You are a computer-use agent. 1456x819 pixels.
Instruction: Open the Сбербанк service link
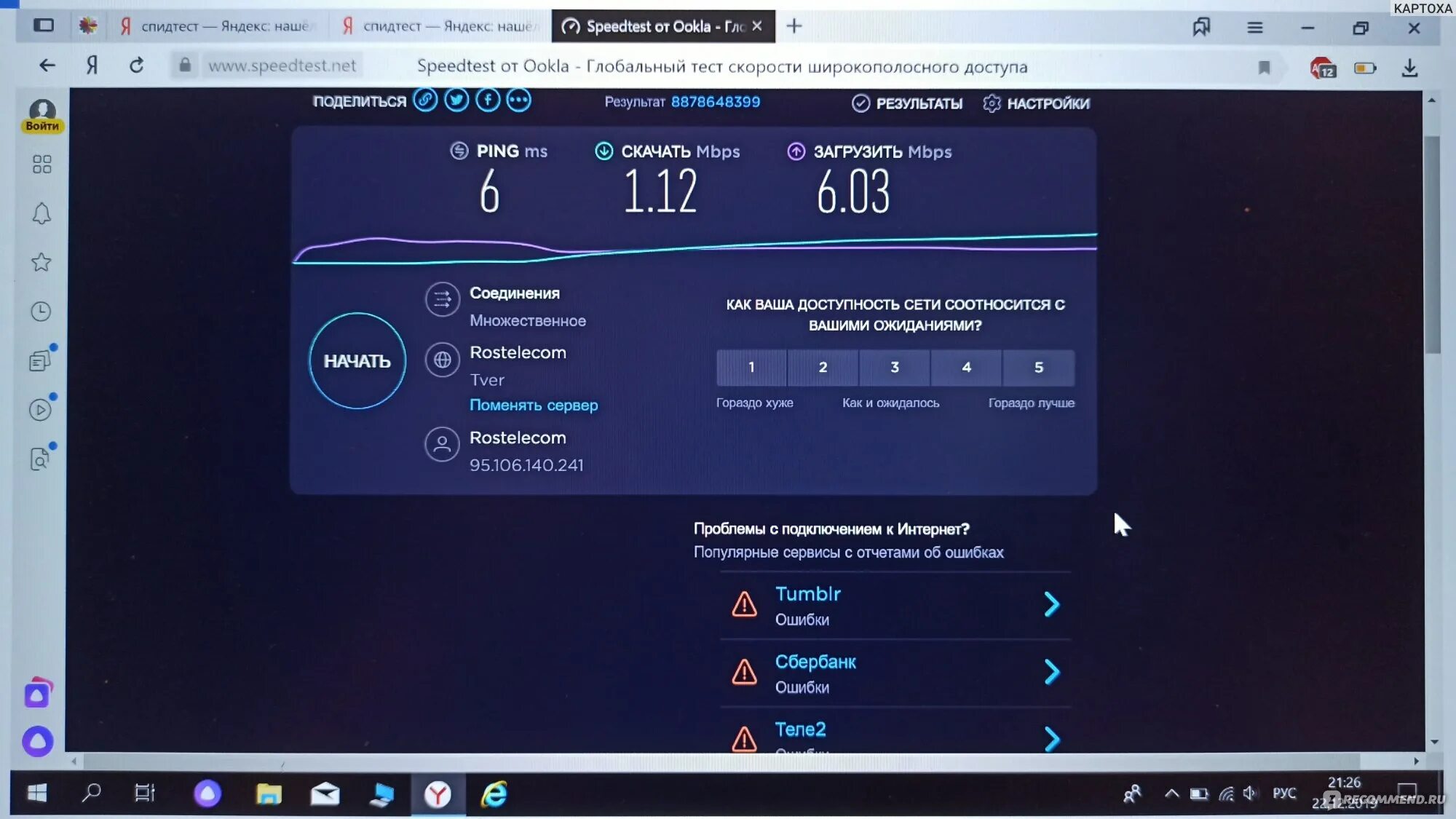(x=815, y=662)
